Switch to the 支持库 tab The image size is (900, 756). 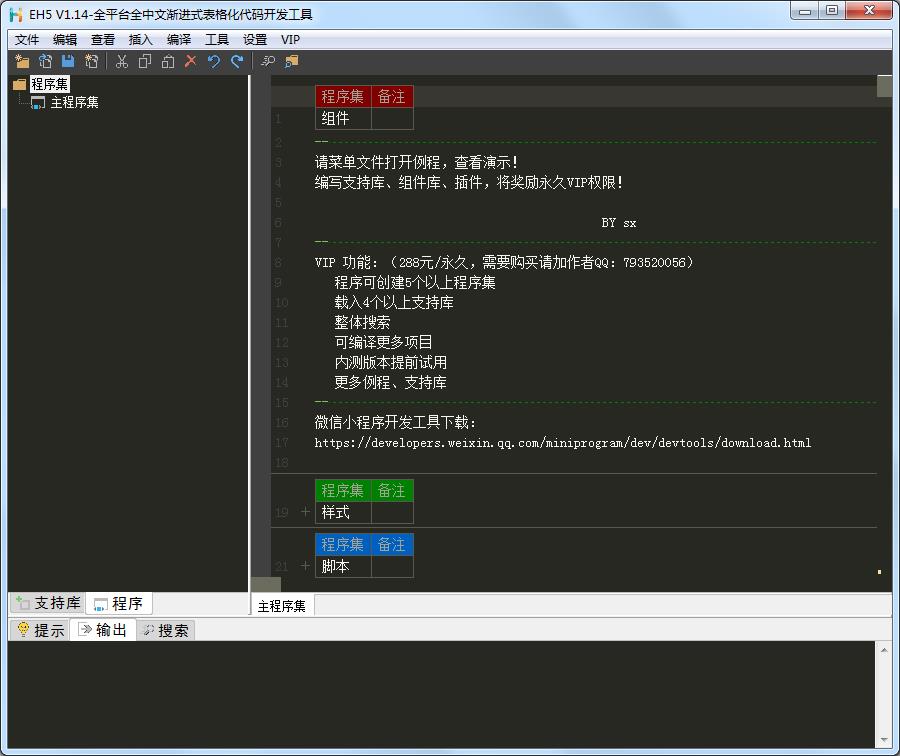(48, 604)
